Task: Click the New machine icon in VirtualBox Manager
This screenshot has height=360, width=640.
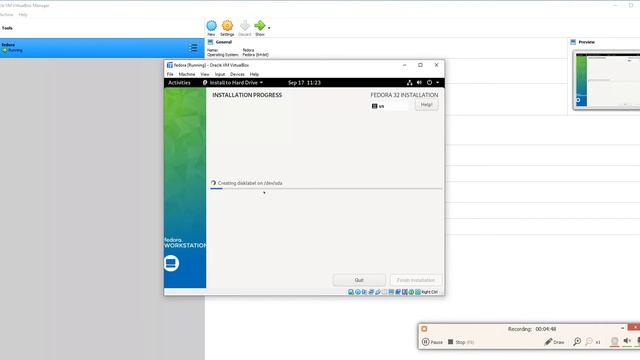Action: tap(211, 26)
